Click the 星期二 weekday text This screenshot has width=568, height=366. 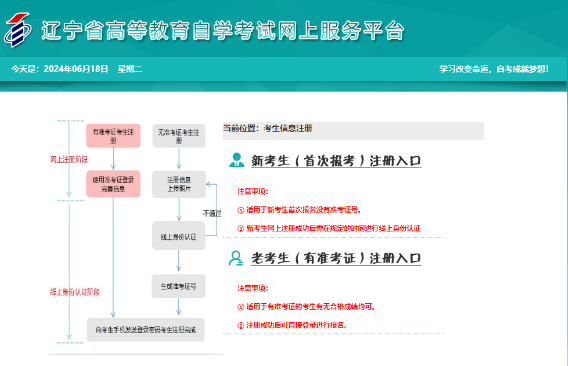pos(130,69)
